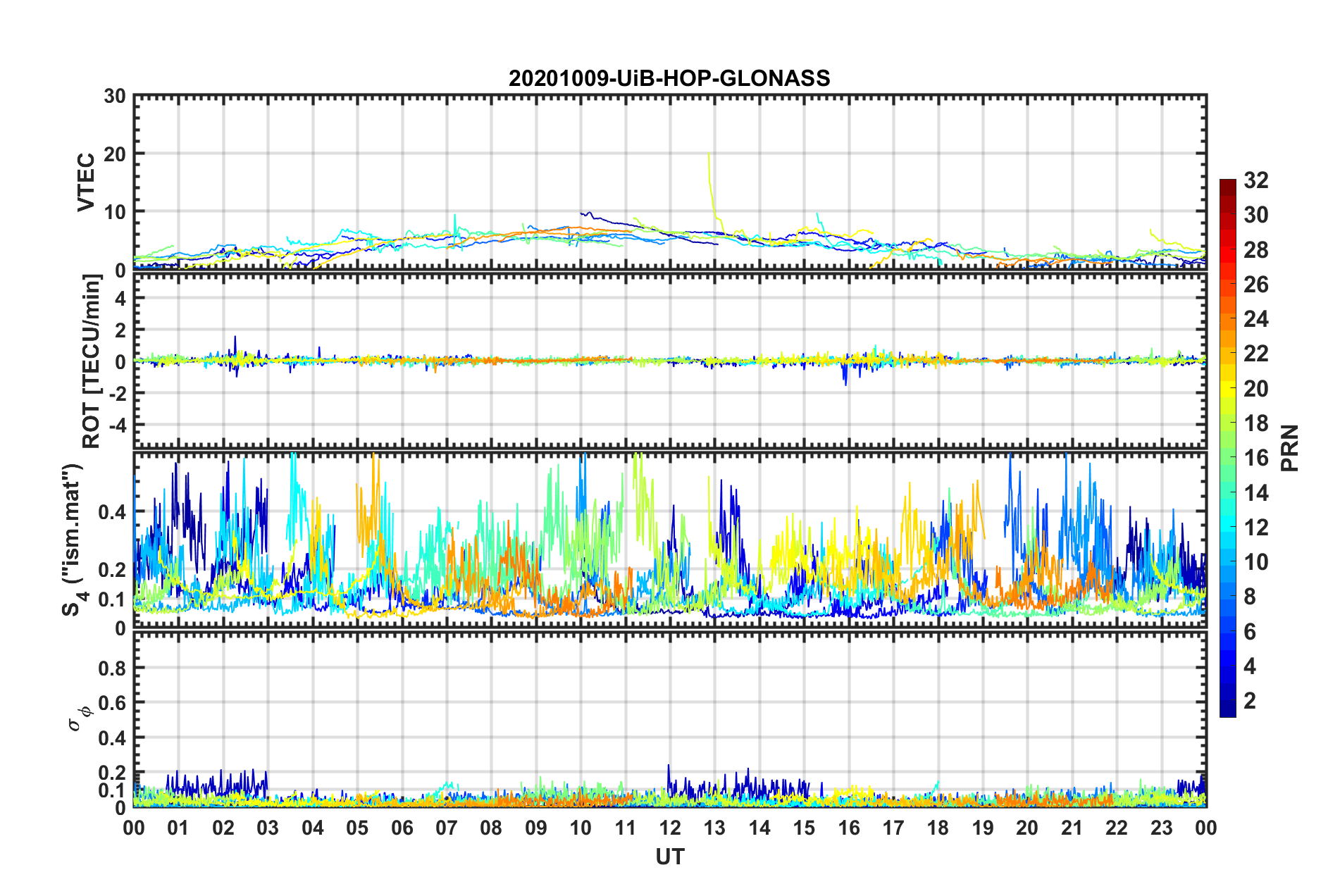The width and height of the screenshot is (1340, 896).
Task: Click the plot title 20201009-UiB-HOP-GLONASS
Action: pos(669,78)
